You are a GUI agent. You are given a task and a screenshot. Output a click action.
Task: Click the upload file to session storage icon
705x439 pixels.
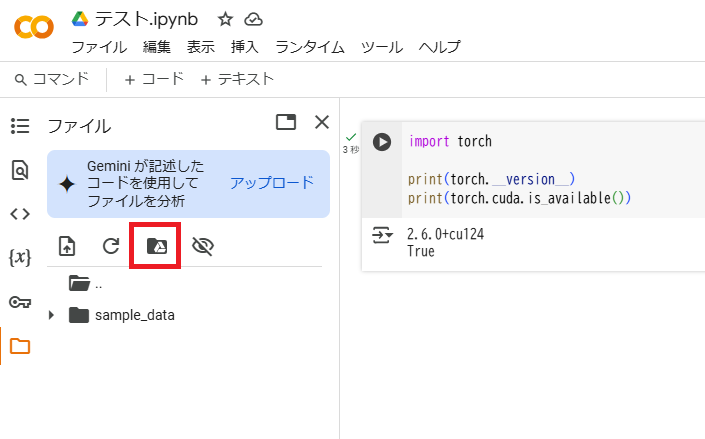(x=67, y=246)
